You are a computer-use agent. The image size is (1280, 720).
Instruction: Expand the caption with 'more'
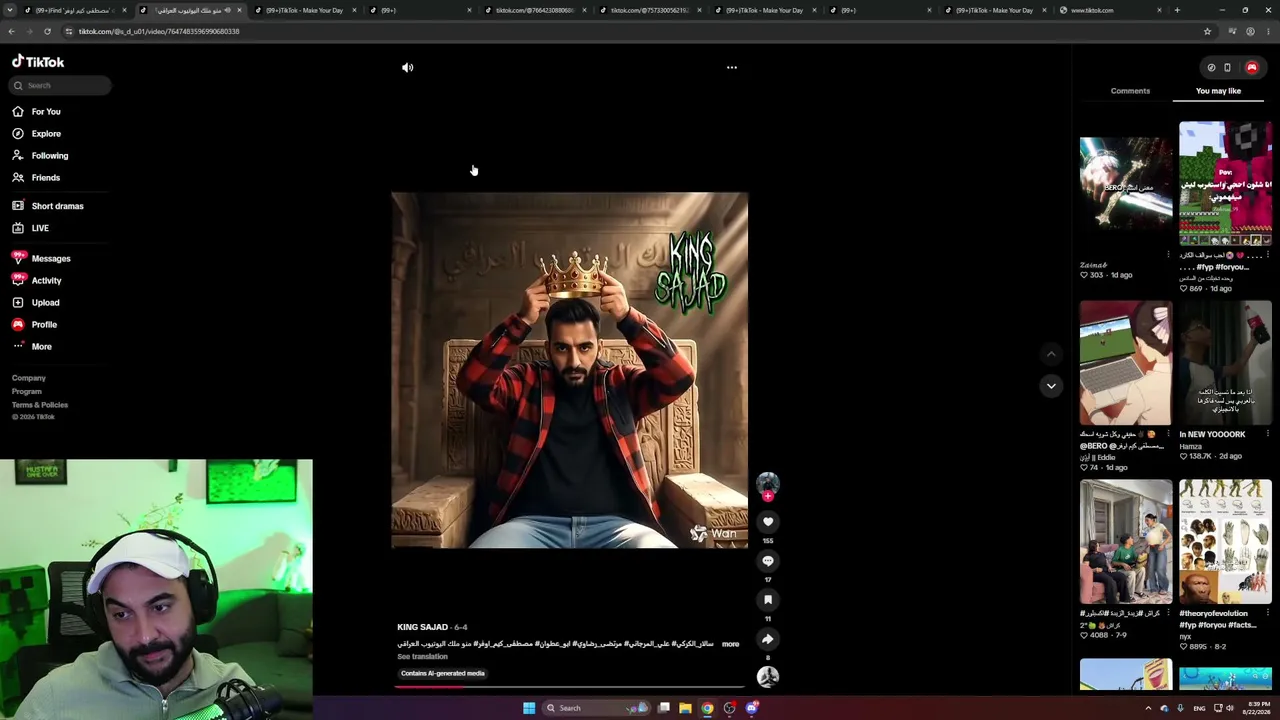coord(730,644)
